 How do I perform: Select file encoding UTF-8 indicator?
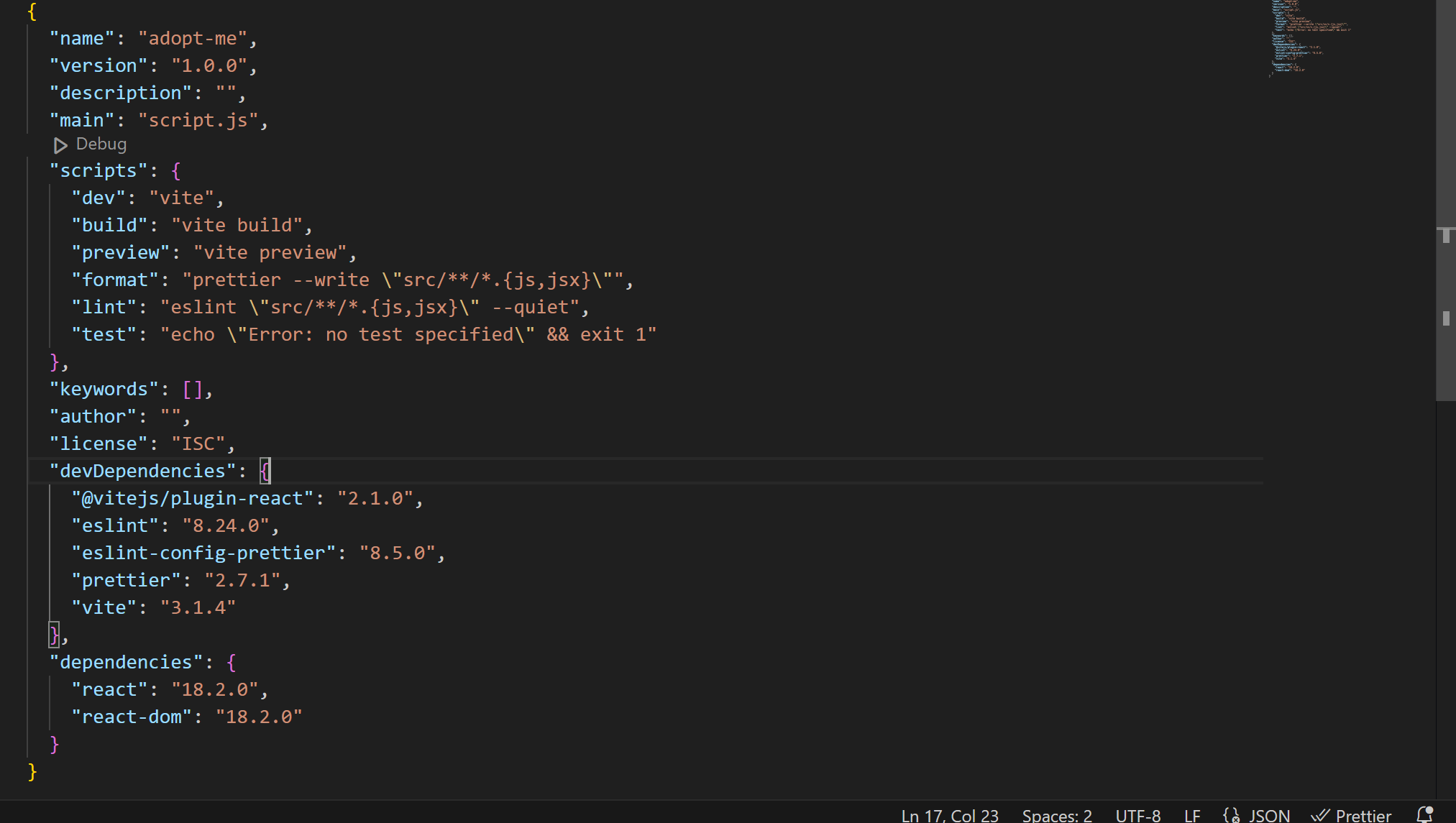[1137, 815]
